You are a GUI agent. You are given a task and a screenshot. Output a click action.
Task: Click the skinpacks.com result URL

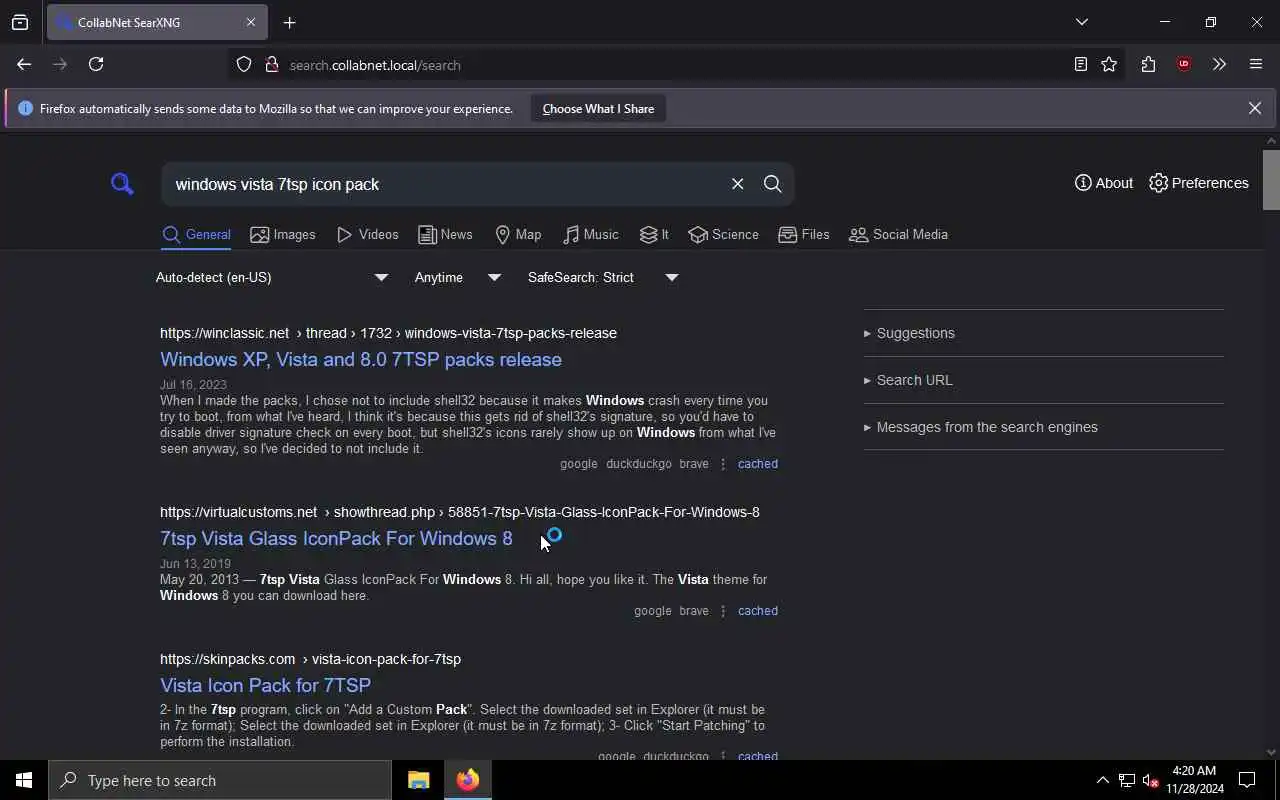(310, 659)
